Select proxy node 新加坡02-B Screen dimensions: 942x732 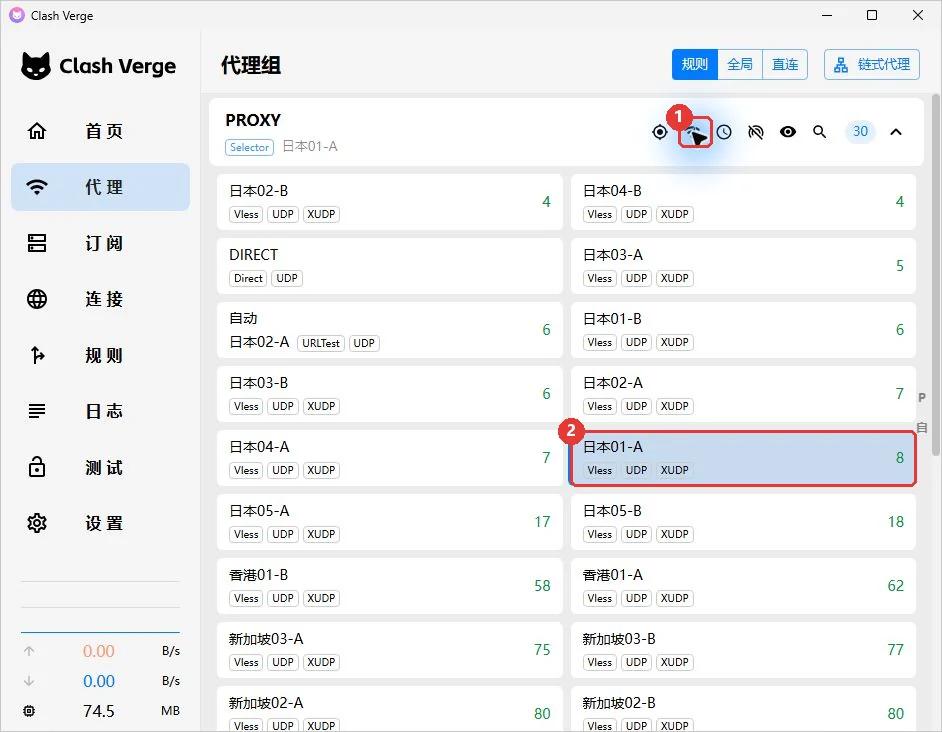pos(743,709)
